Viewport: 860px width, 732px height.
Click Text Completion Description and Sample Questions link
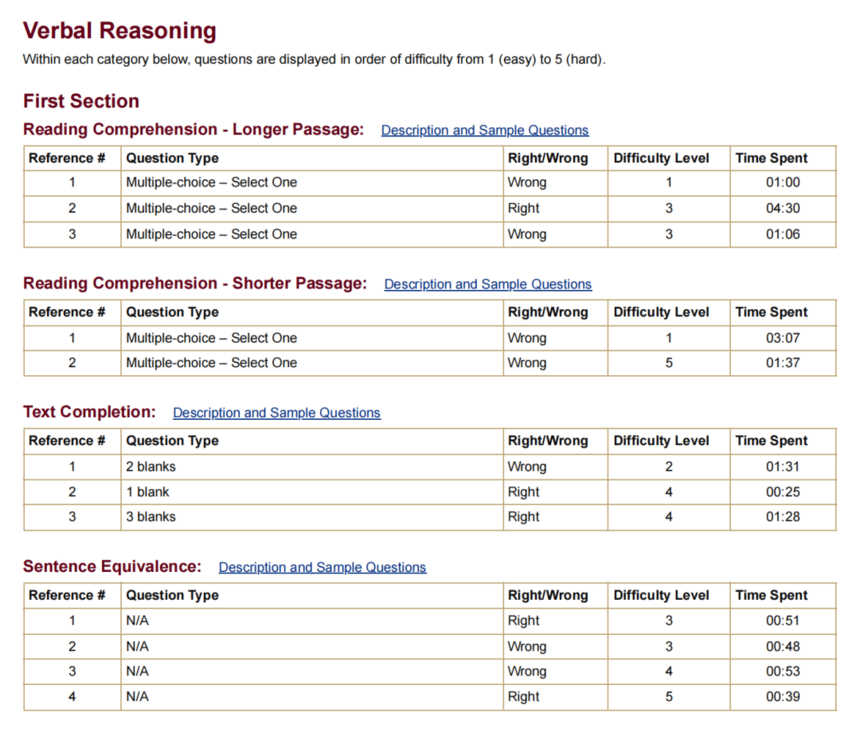[276, 413]
